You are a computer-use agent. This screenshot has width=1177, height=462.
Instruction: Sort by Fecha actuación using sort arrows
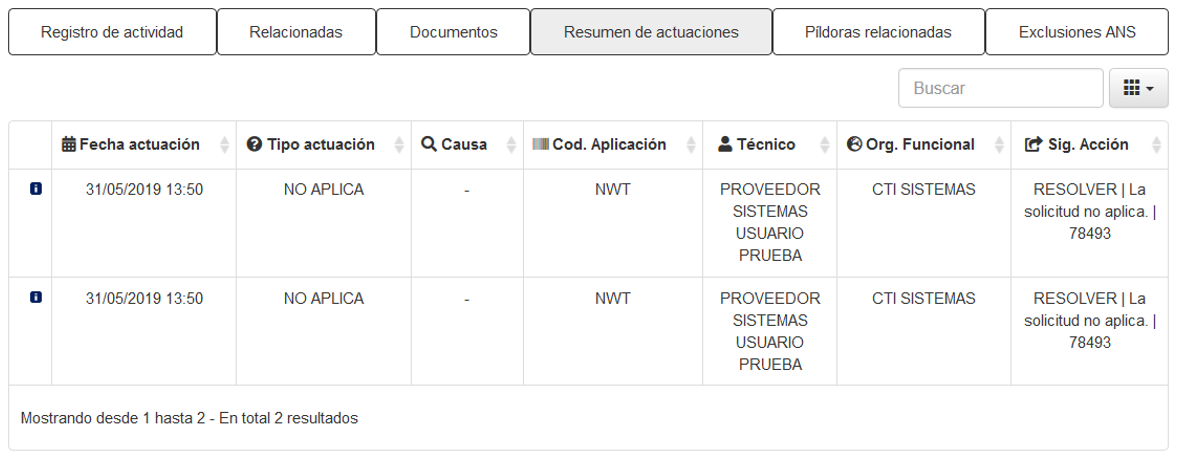(x=224, y=145)
